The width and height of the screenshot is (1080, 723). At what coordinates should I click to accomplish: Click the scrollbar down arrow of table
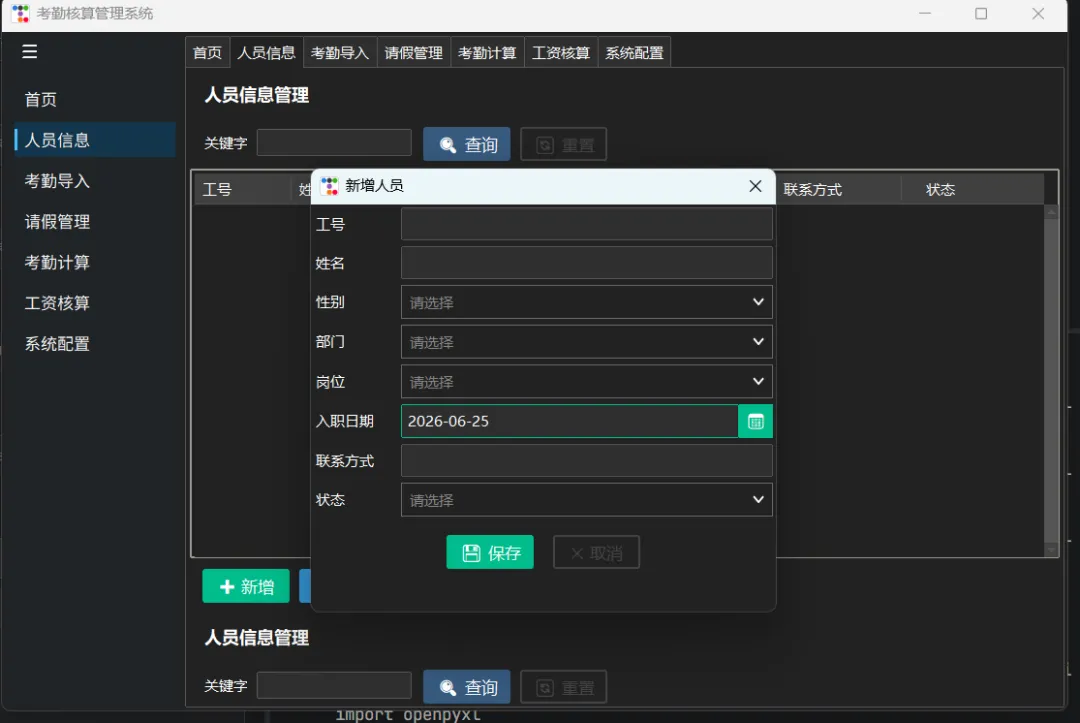(x=1051, y=549)
